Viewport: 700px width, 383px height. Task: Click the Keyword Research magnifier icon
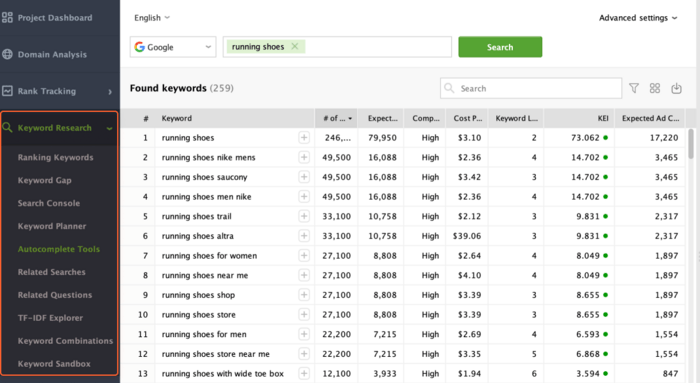pos(7,128)
